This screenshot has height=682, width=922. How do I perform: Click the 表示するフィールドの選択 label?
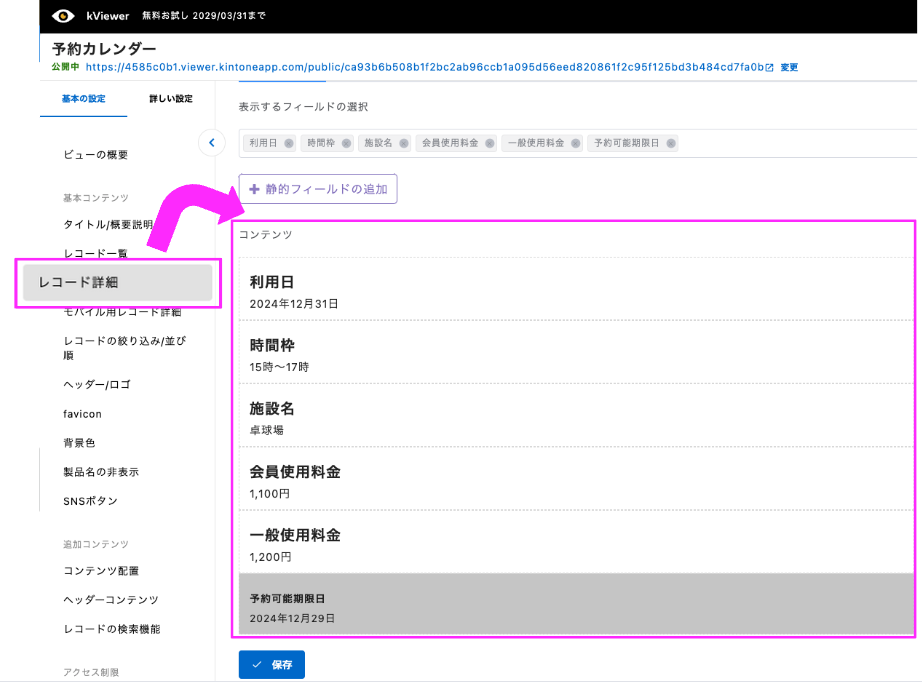coord(303,106)
